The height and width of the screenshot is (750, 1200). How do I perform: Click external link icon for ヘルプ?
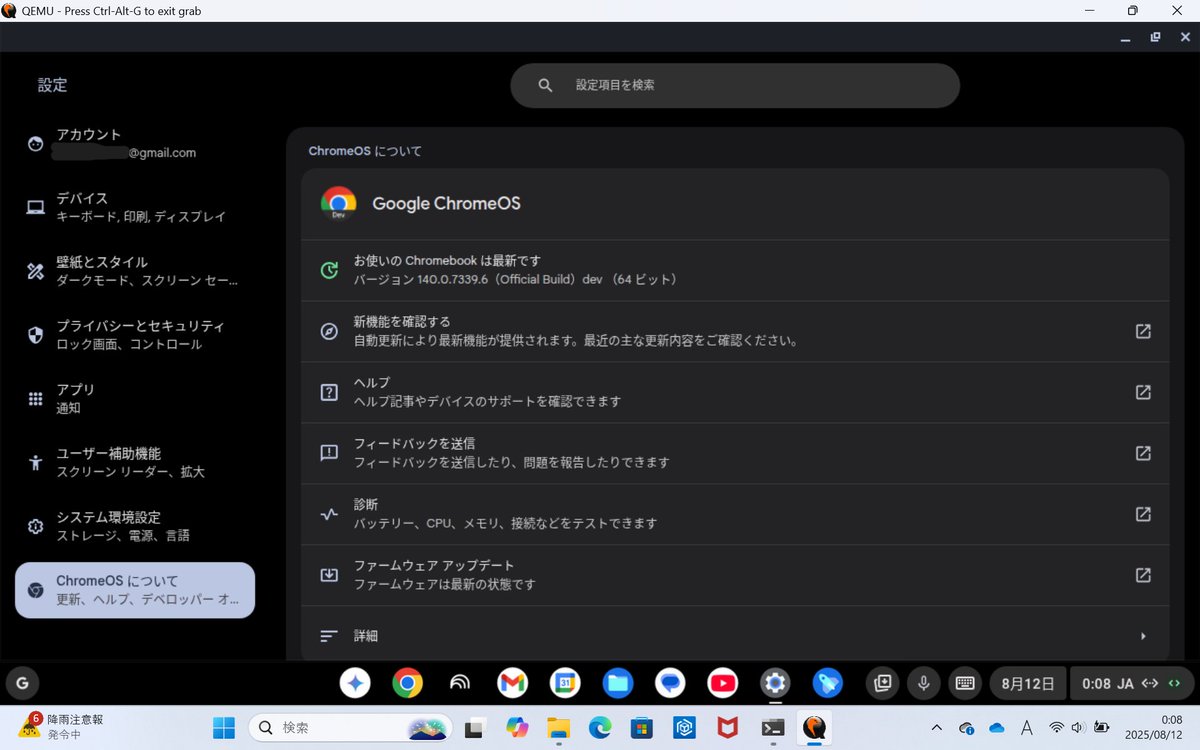pos(1143,392)
